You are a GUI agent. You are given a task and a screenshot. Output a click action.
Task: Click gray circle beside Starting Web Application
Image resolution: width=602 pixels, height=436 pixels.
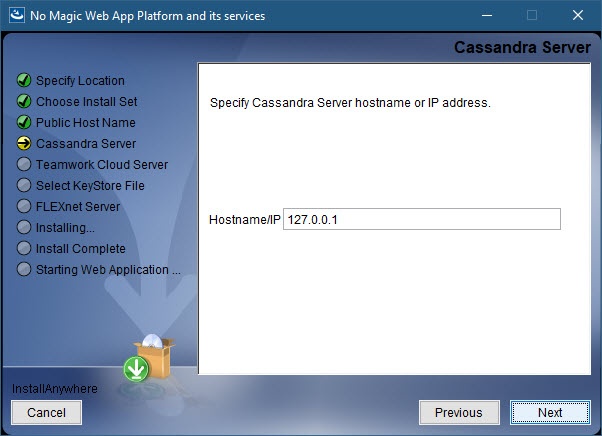(24, 269)
